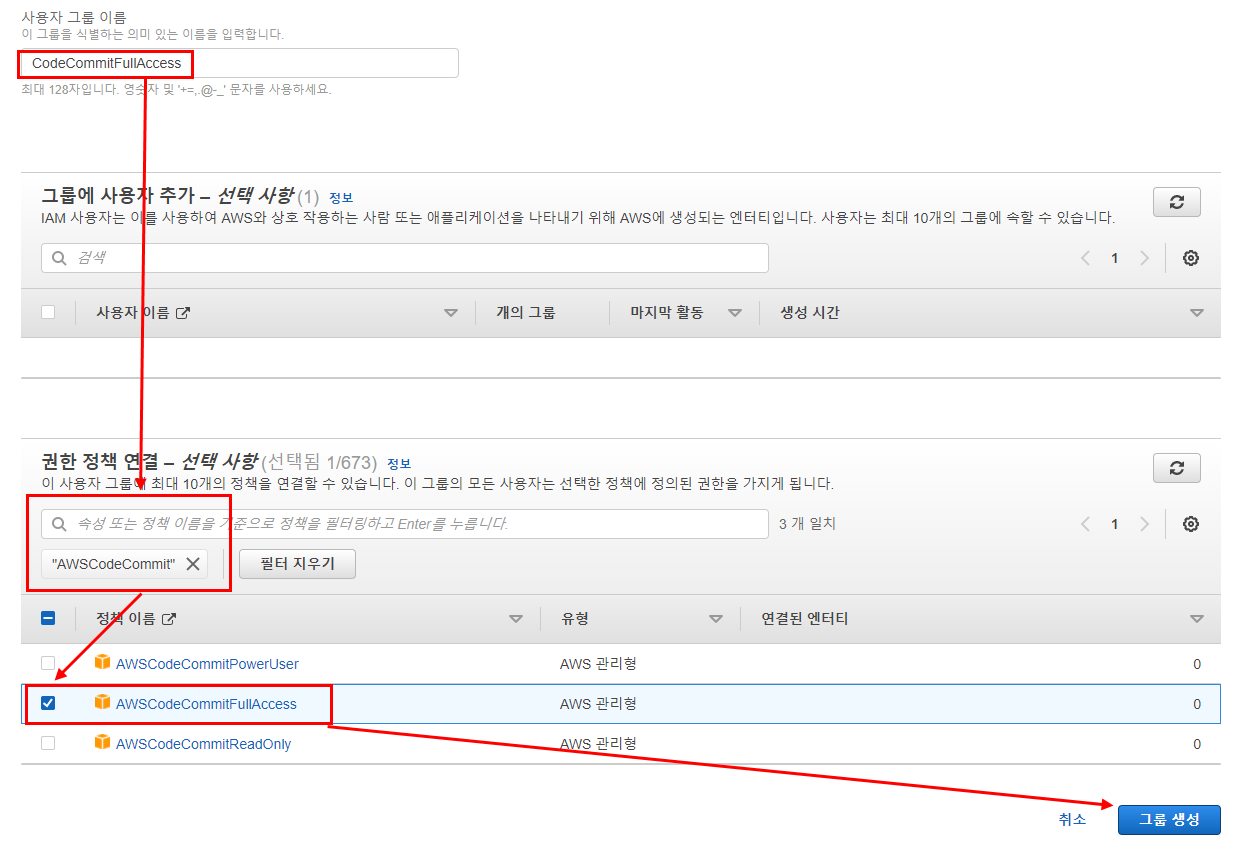The height and width of the screenshot is (844, 1248).
Task: Open 정보 link for permission policies
Action: point(399,463)
